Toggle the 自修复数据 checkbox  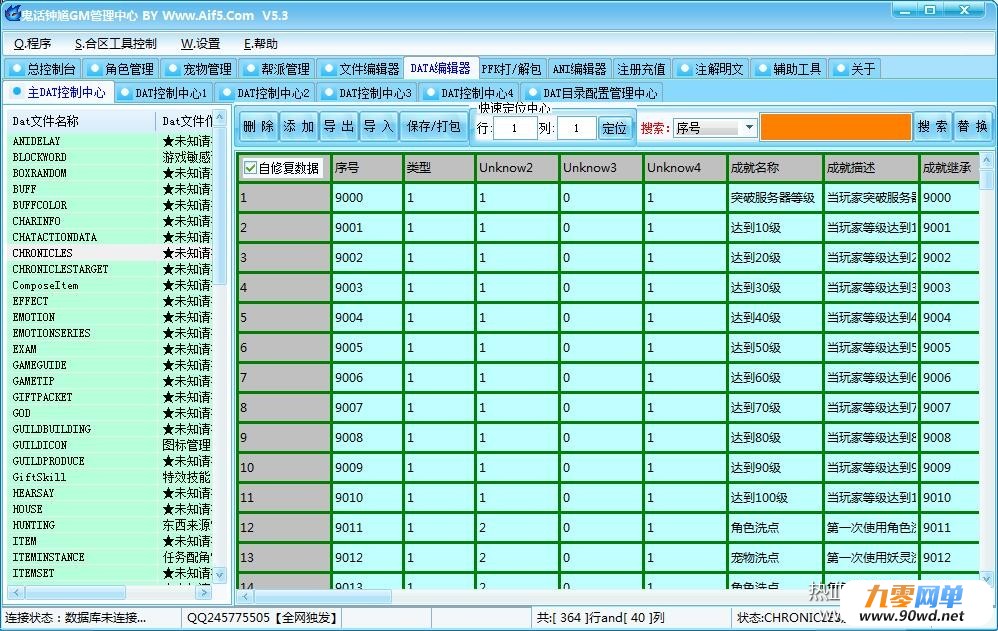click(250, 168)
